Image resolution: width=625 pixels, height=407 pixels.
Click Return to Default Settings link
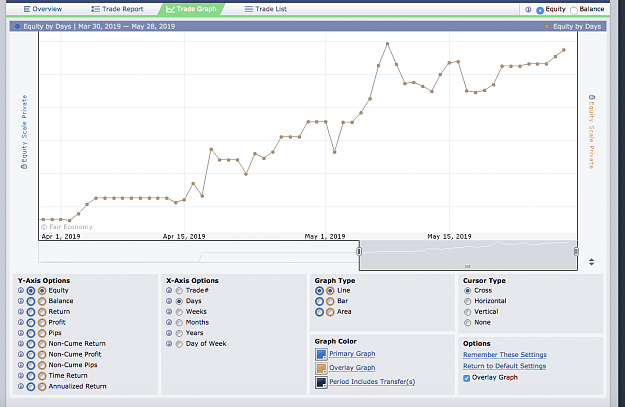(505, 366)
